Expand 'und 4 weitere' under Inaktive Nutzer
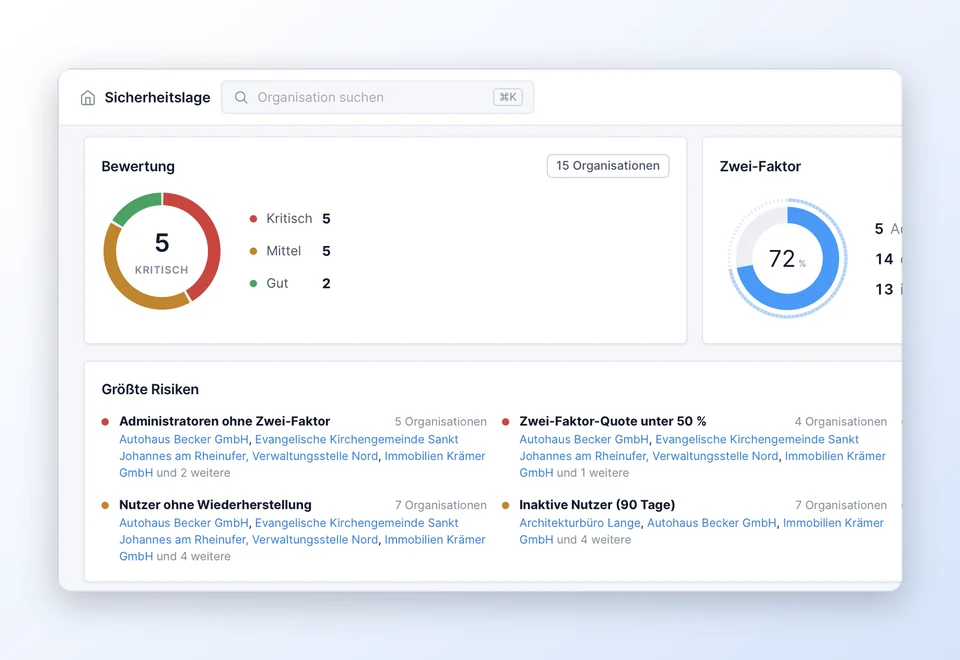The height and width of the screenshot is (660, 960). (593, 540)
